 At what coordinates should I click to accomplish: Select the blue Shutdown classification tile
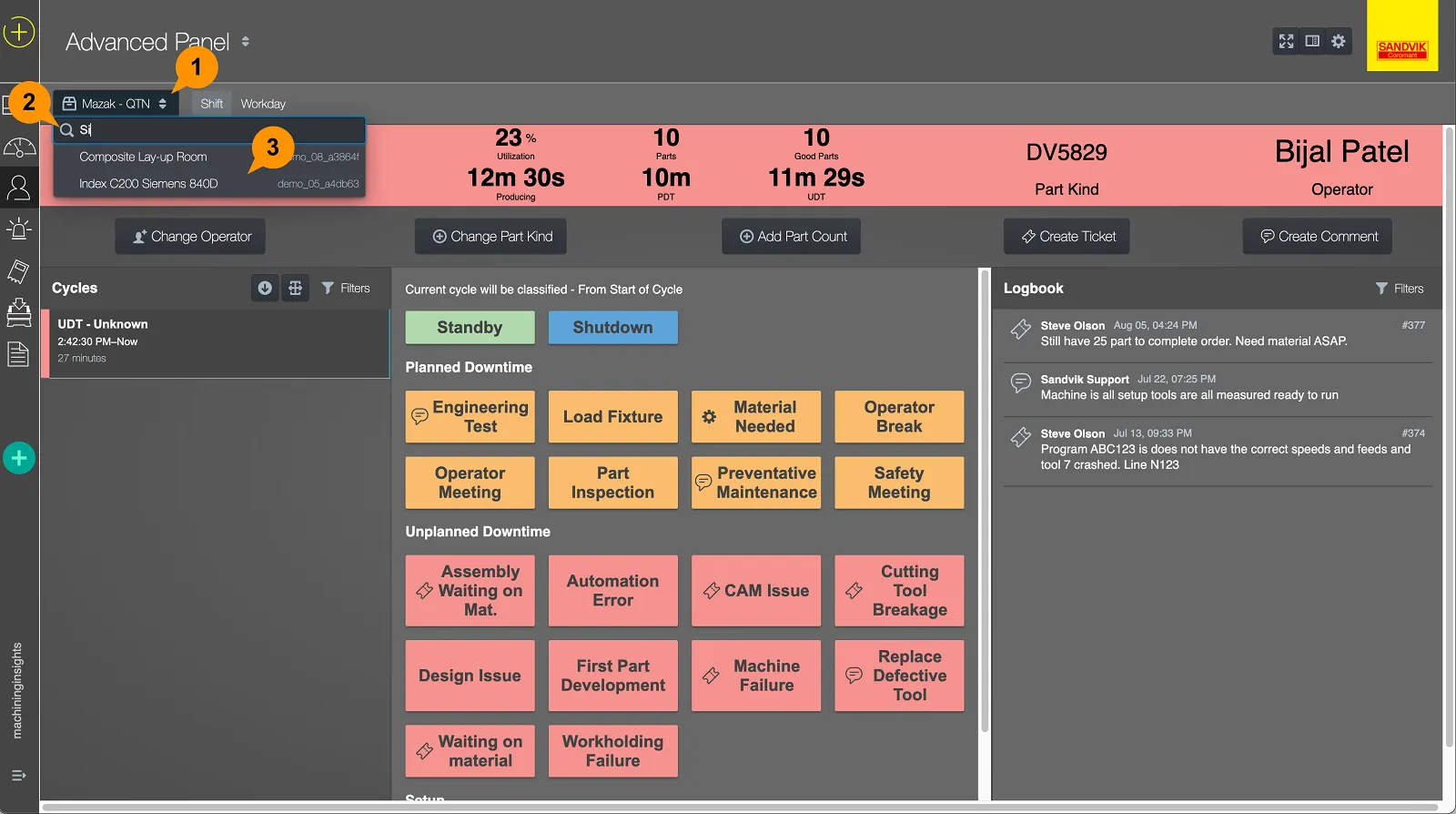pyautogui.click(x=613, y=328)
